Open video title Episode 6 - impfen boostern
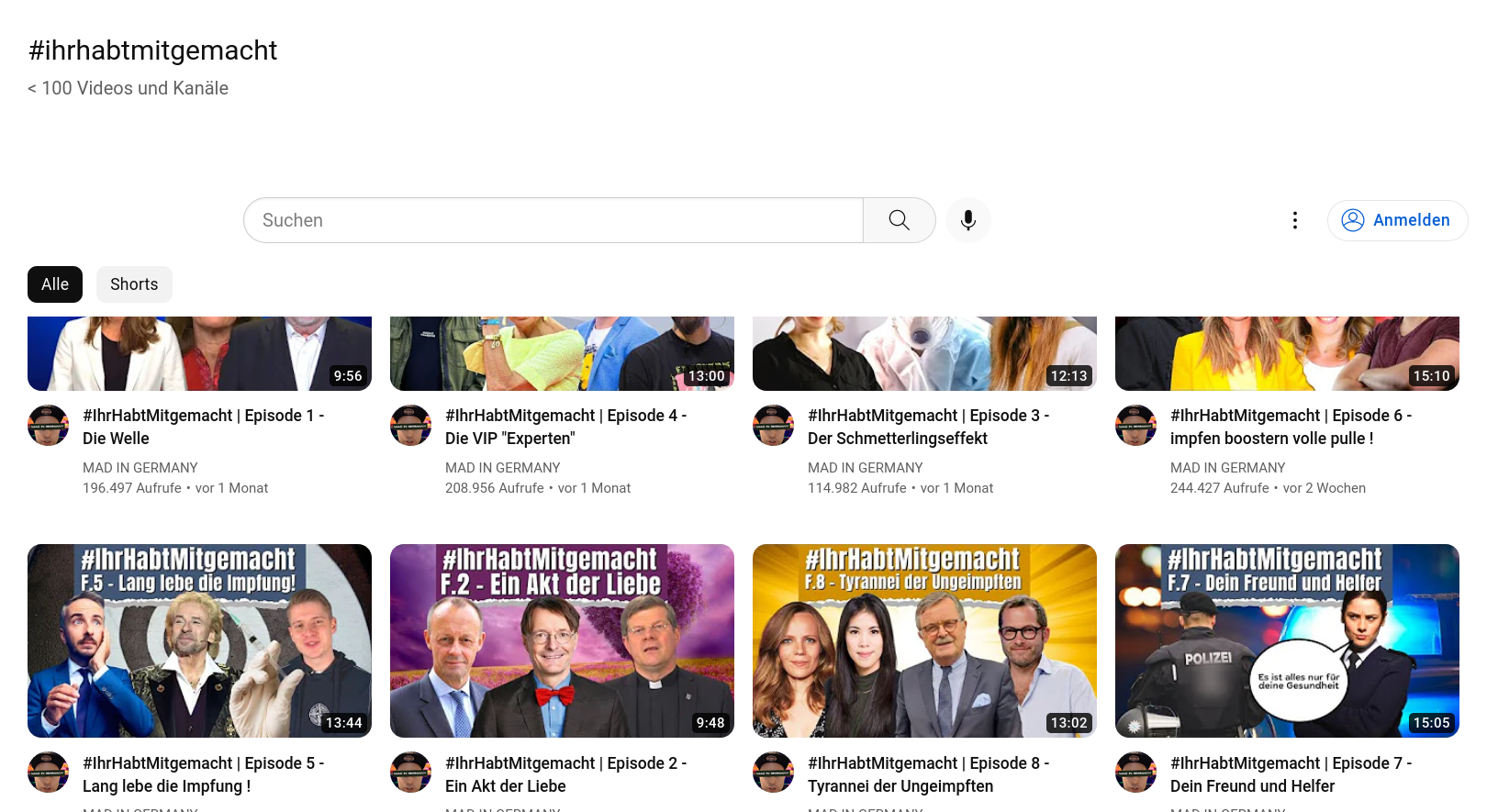 pyautogui.click(x=1291, y=427)
